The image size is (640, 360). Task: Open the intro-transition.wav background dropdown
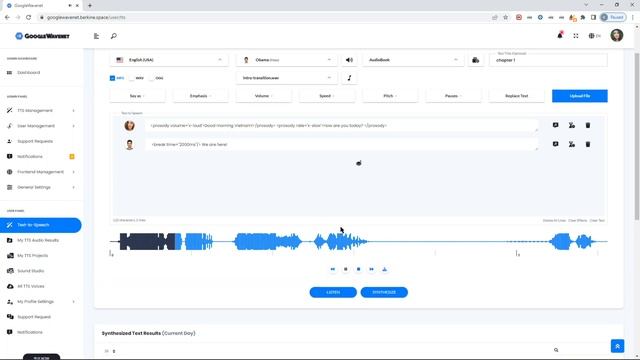click(287, 78)
